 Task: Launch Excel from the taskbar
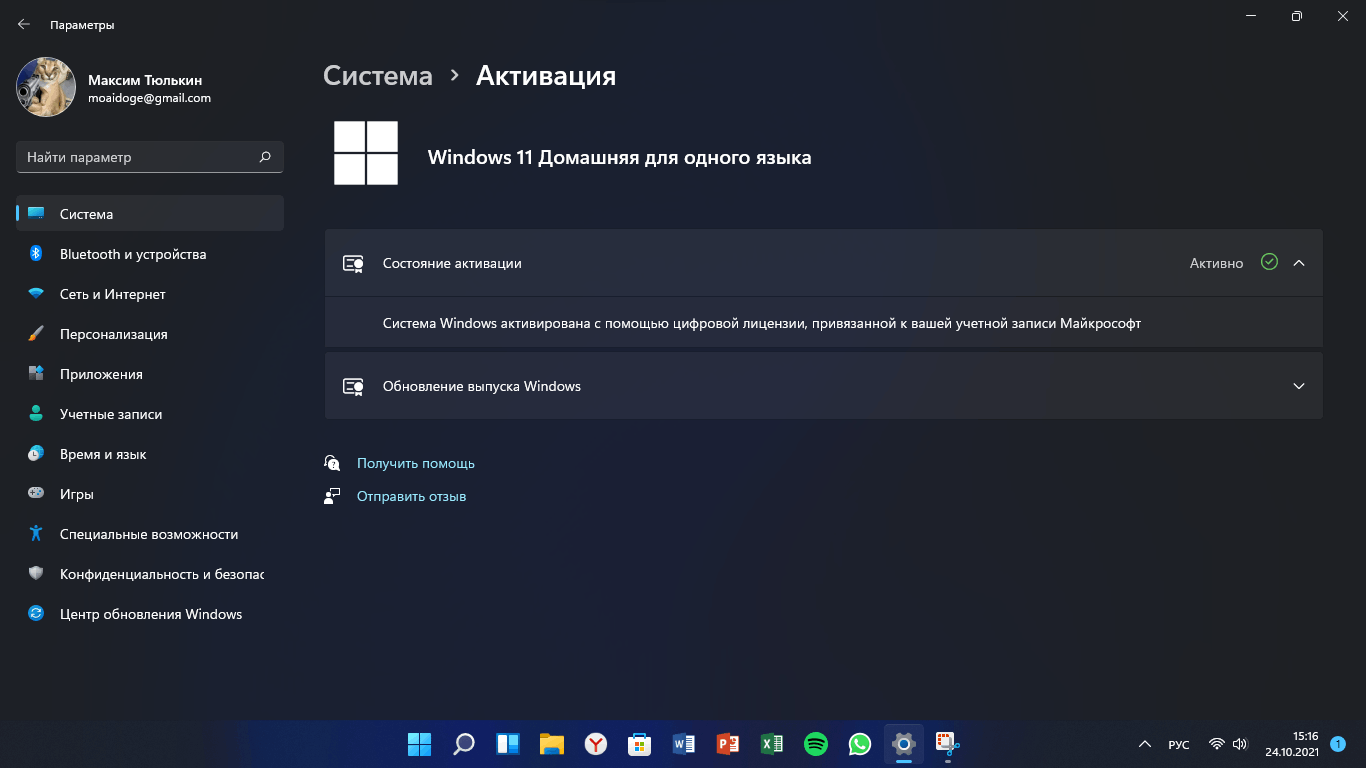point(772,744)
